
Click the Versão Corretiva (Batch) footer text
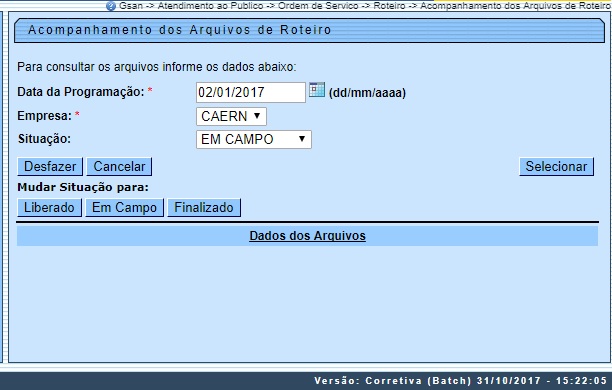click(461, 381)
